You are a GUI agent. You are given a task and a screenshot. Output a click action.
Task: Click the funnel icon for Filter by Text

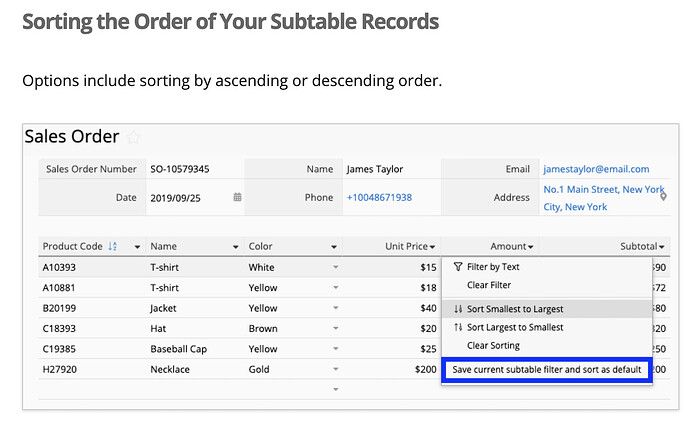pyautogui.click(x=458, y=267)
